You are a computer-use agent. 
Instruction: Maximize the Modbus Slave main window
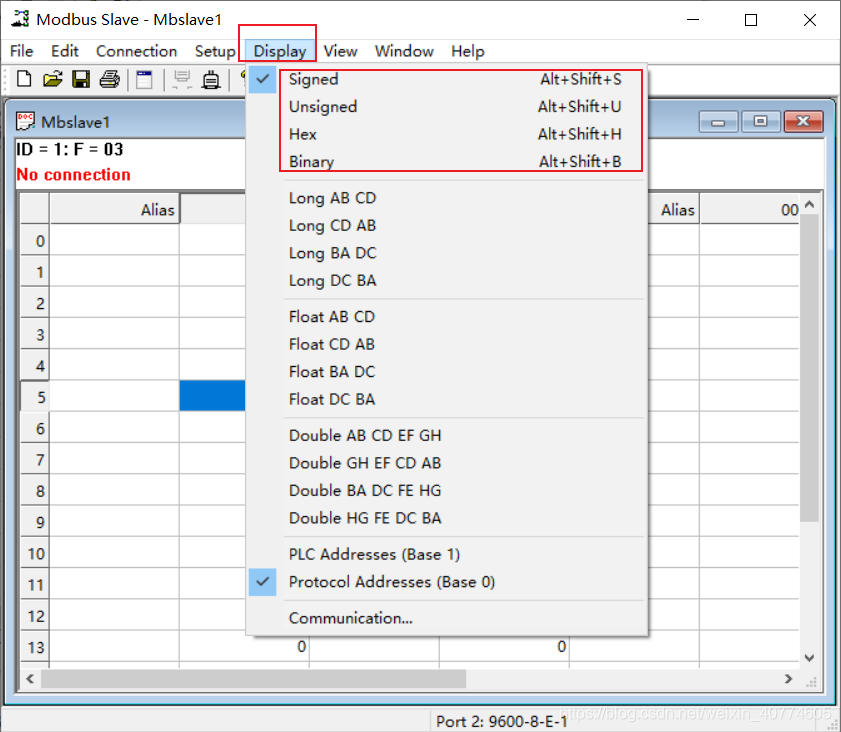(751, 20)
